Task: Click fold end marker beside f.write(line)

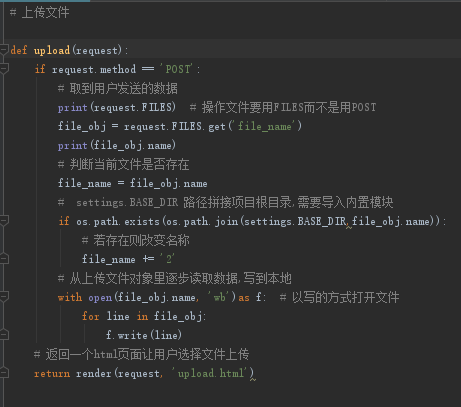Action: pos(4,335)
